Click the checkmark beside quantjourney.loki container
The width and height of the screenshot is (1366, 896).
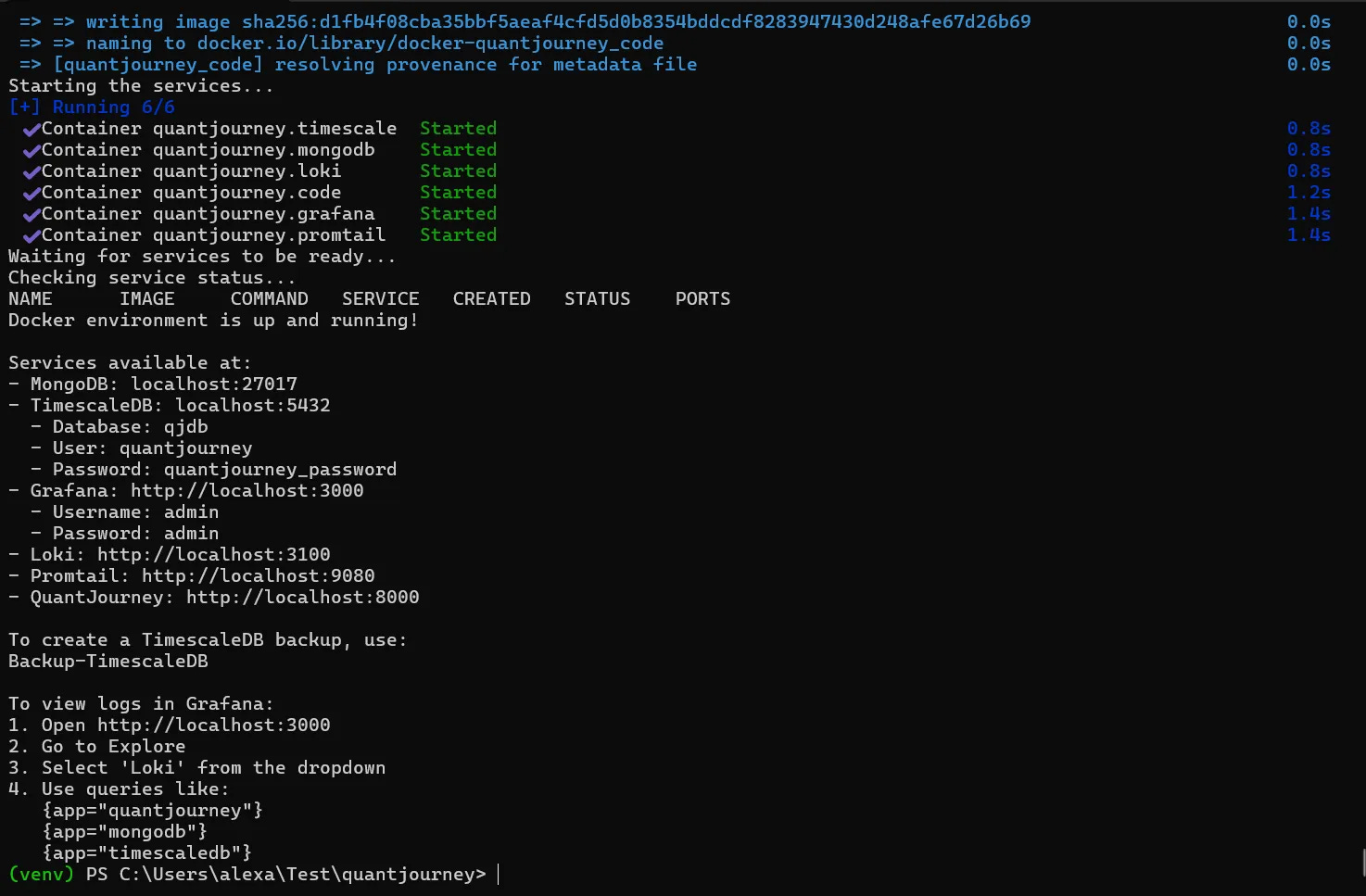click(32, 170)
